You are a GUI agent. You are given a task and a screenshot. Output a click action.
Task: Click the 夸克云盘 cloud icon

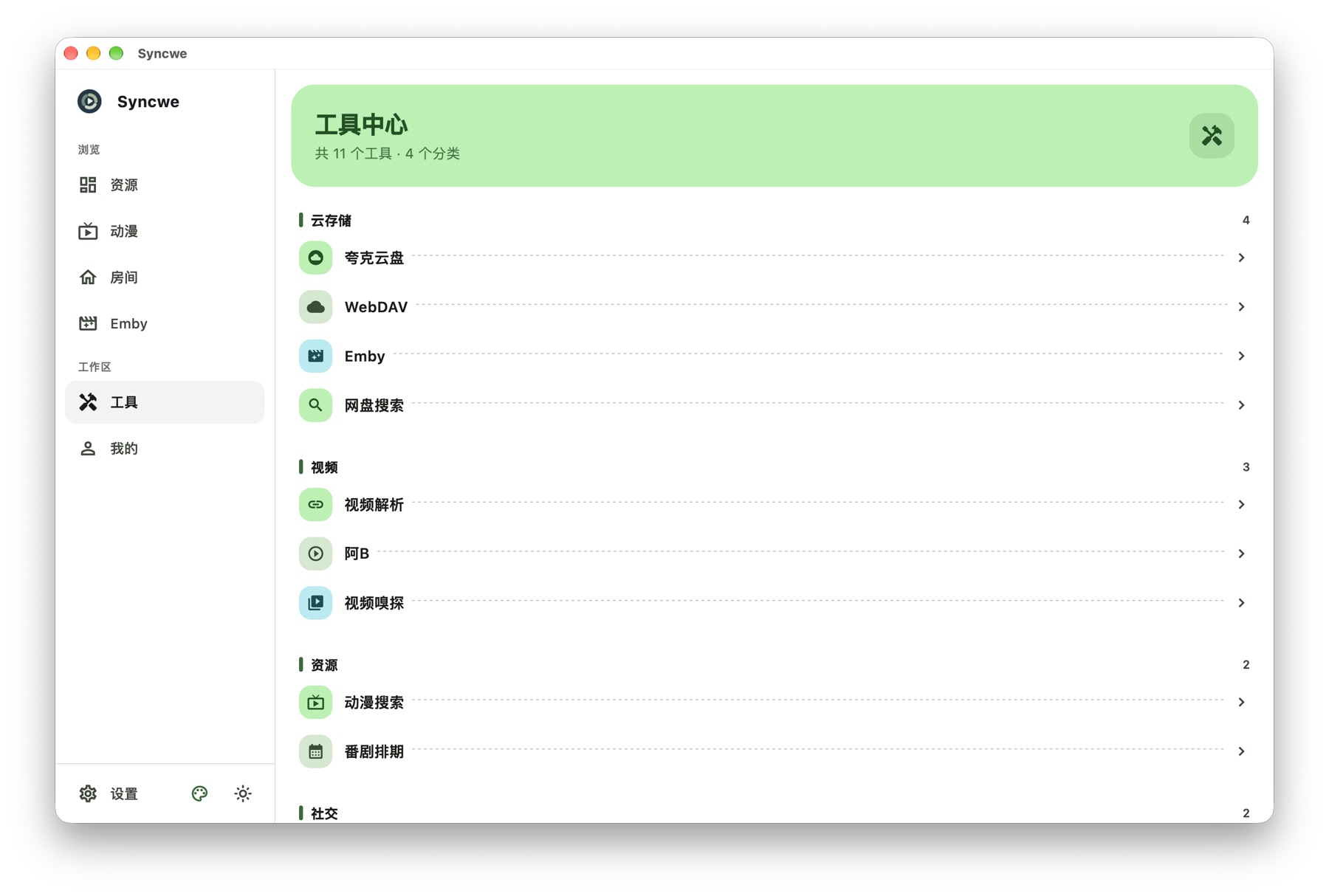point(315,258)
